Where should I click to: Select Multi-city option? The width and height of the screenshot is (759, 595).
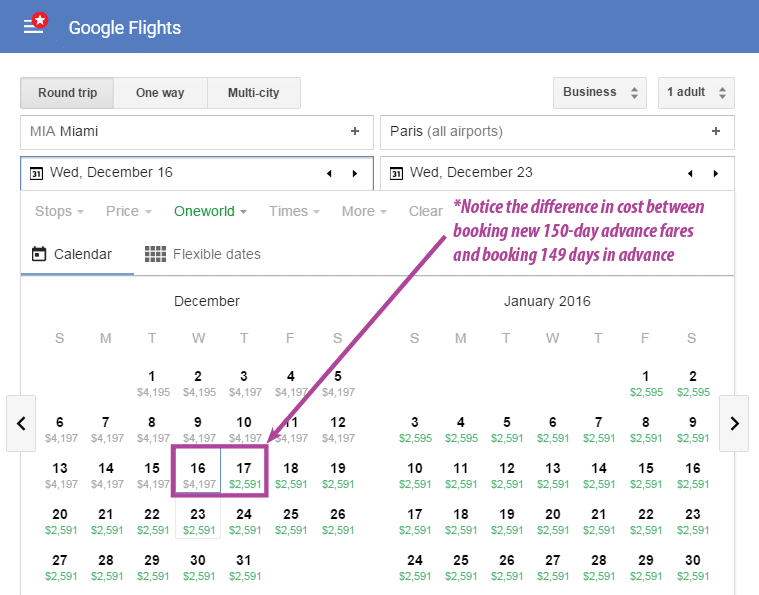(254, 92)
